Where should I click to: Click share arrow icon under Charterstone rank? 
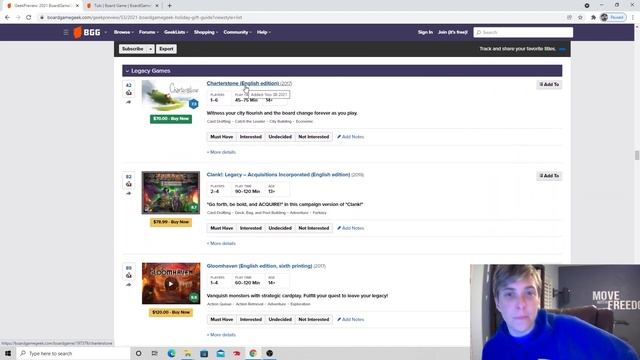(129, 102)
